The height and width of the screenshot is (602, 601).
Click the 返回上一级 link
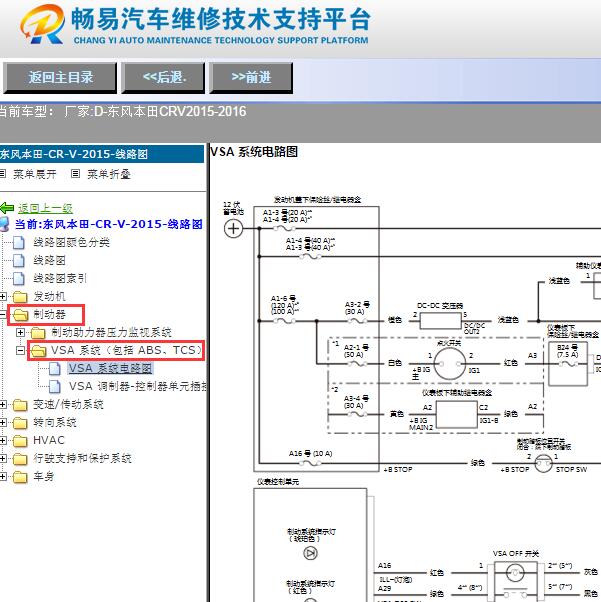45,208
